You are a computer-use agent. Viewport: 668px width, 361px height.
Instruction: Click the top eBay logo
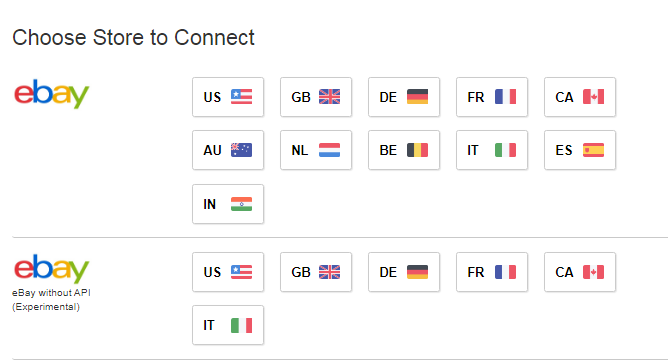[x=52, y=94]
